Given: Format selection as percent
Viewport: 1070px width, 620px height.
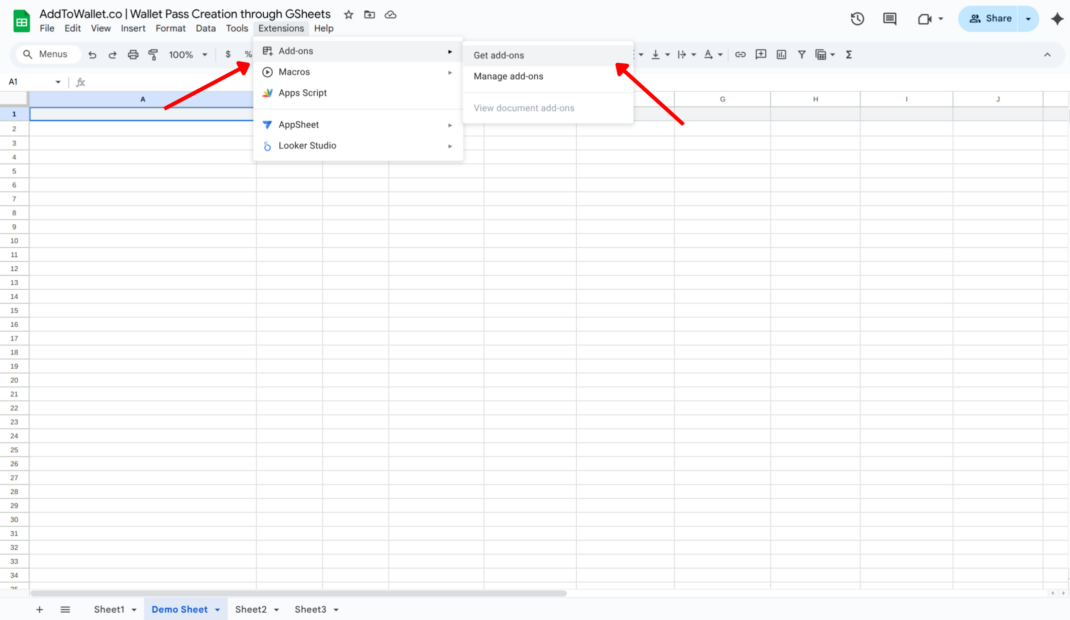Looking at the screenshot, I should [248, 54].
